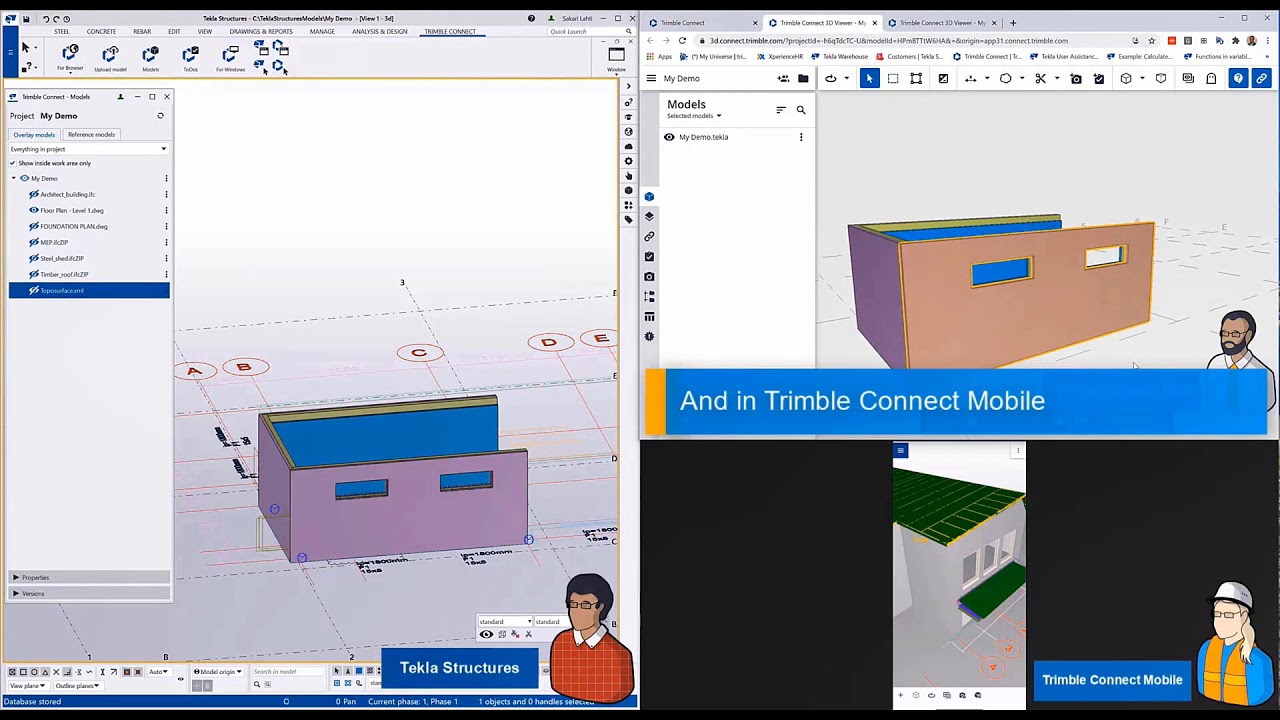Expand the Versions section
Screen dimensions: 1280x720
pos(88,593)
